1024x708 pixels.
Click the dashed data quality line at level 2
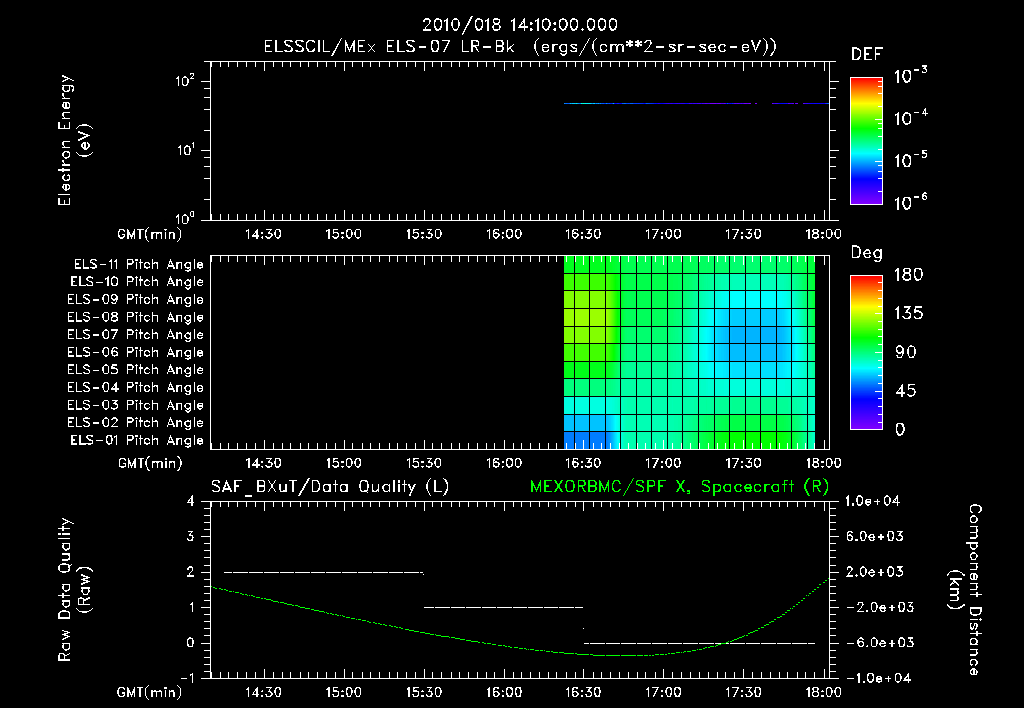tap(324, 572)
